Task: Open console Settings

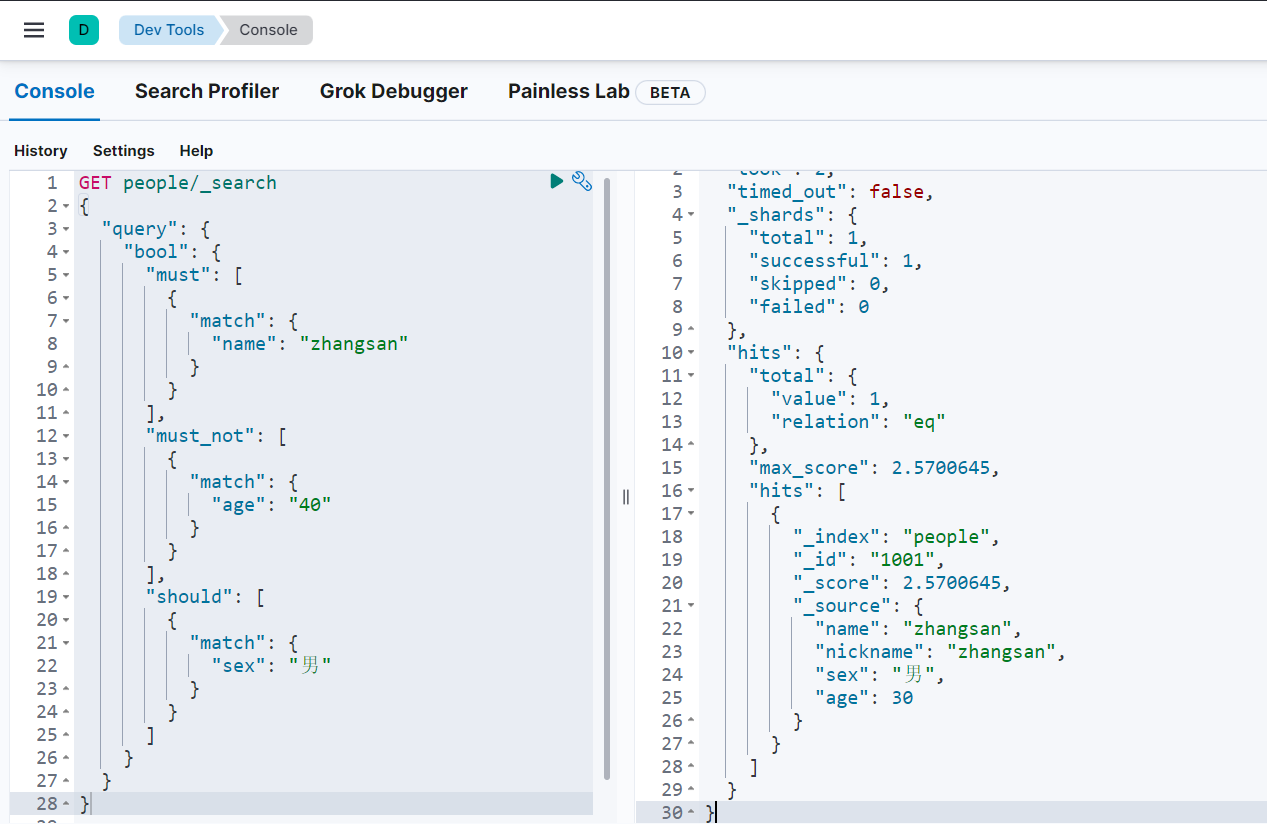Action: pos(124,151)
